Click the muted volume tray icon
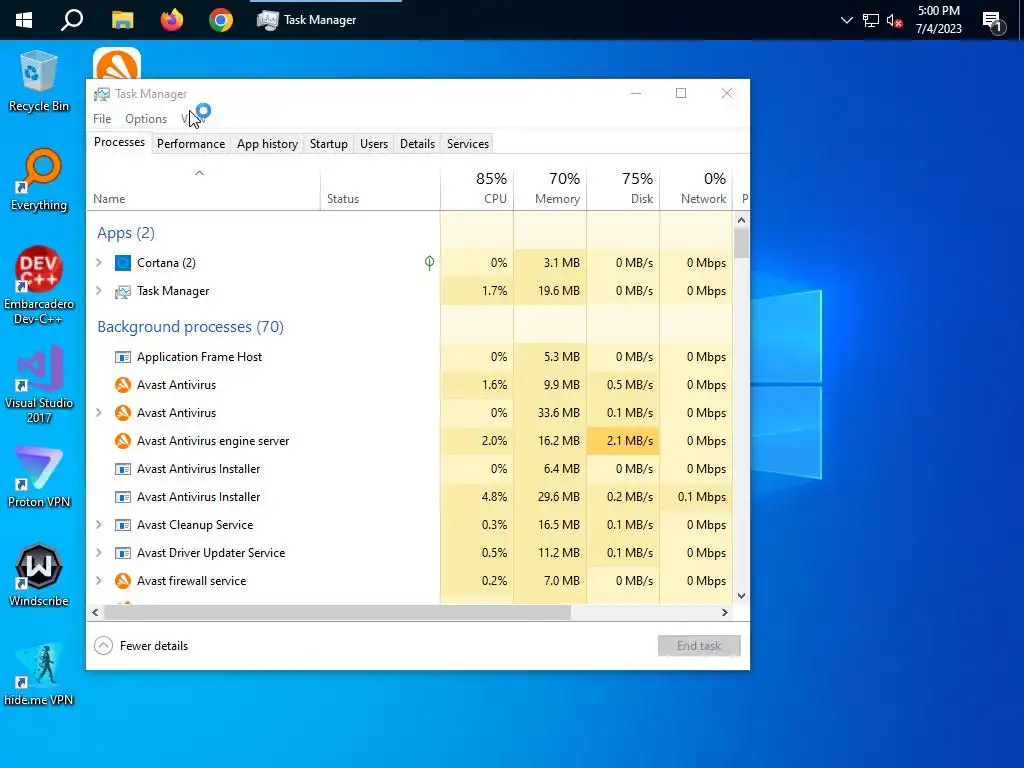The height and width of the screenshot is (768, 1024). pyautogui.click(x=894, y=20)
